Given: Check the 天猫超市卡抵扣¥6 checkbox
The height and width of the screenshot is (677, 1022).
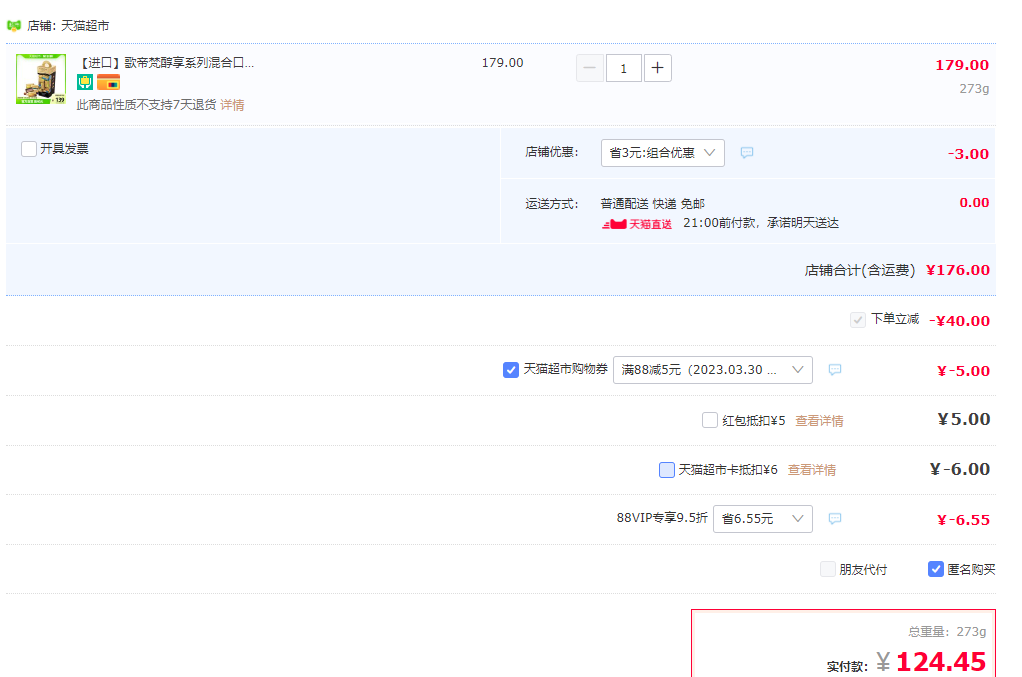Looking at the screenshot, I should [667, 470].
